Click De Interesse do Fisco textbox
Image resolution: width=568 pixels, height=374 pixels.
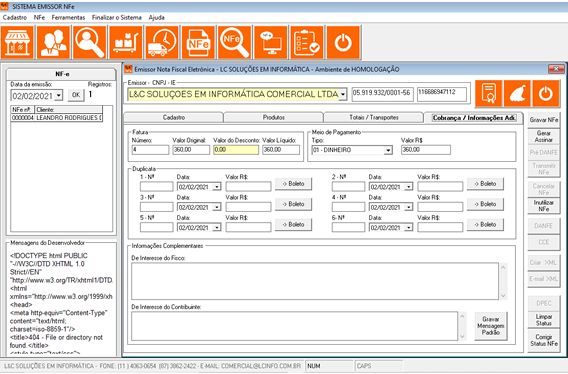pos(315,281)
